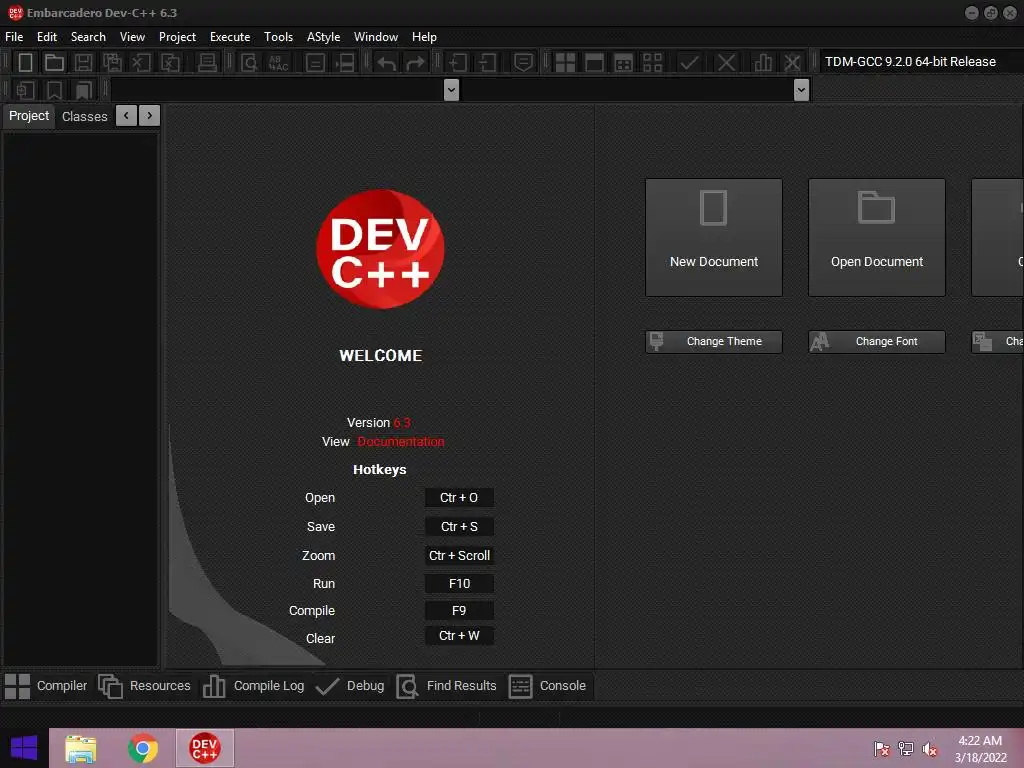Click the Find magnifier toolbar icon
This screenshot has width=1024, height=768.
coord(249,63)
